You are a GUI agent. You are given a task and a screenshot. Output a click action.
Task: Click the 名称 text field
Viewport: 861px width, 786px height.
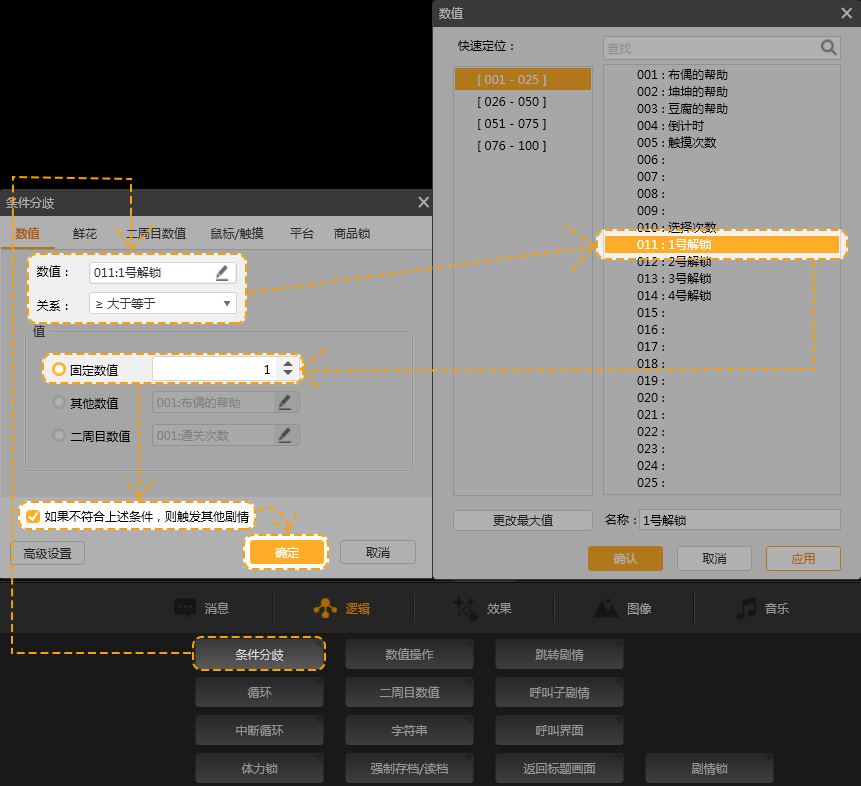click(x=740, y=520)
